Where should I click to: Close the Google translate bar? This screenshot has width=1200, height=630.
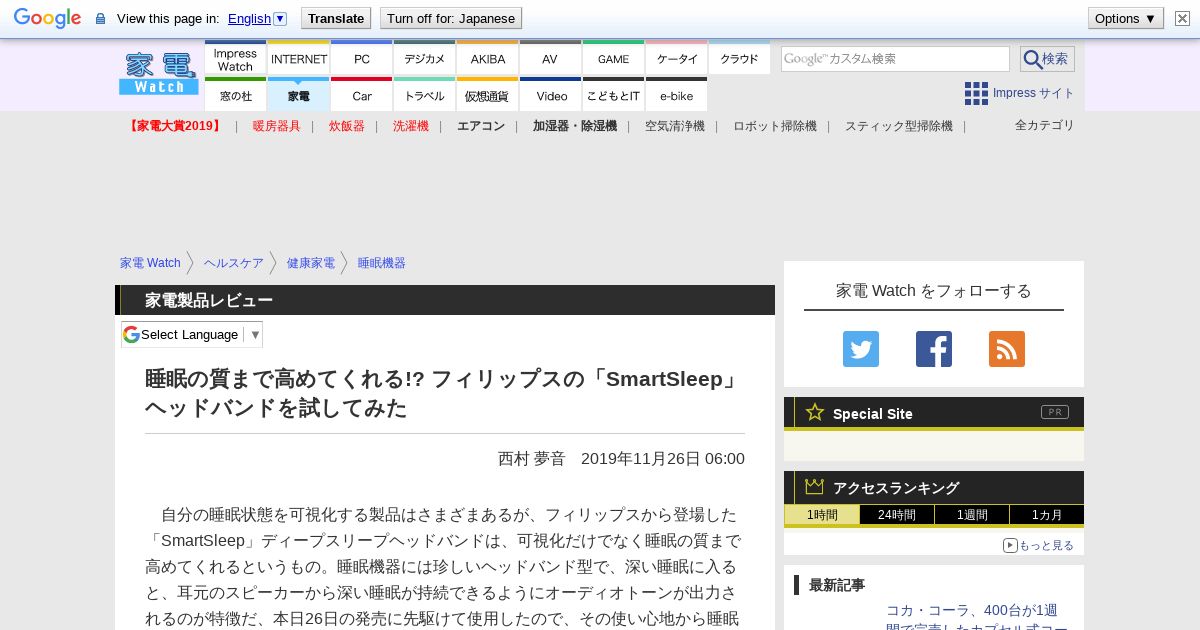tap(1182, 18)
